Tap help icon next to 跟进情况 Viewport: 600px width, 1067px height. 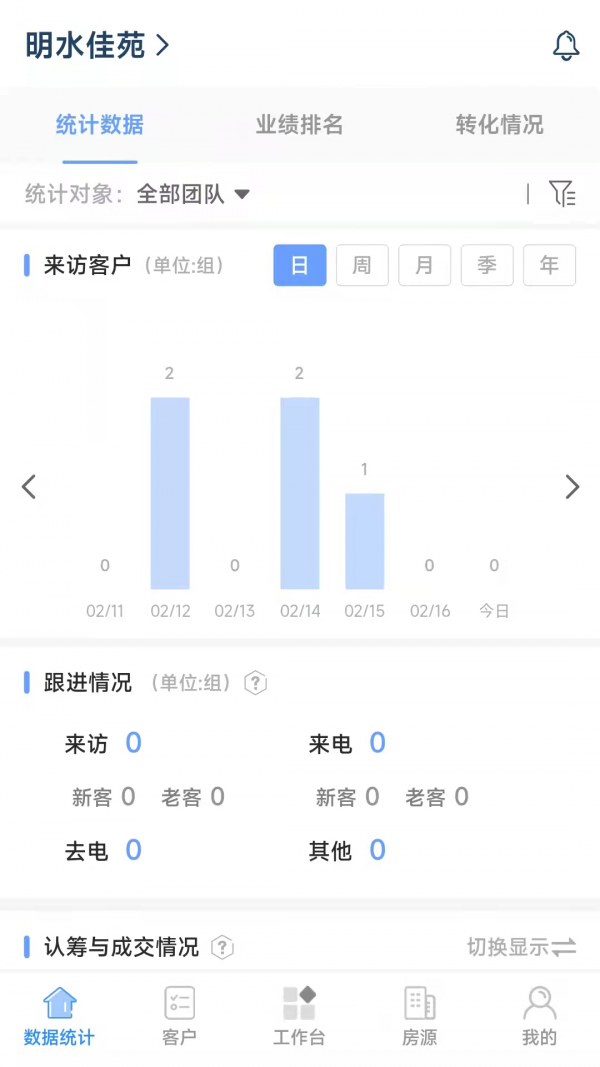(x=256, y=683)
